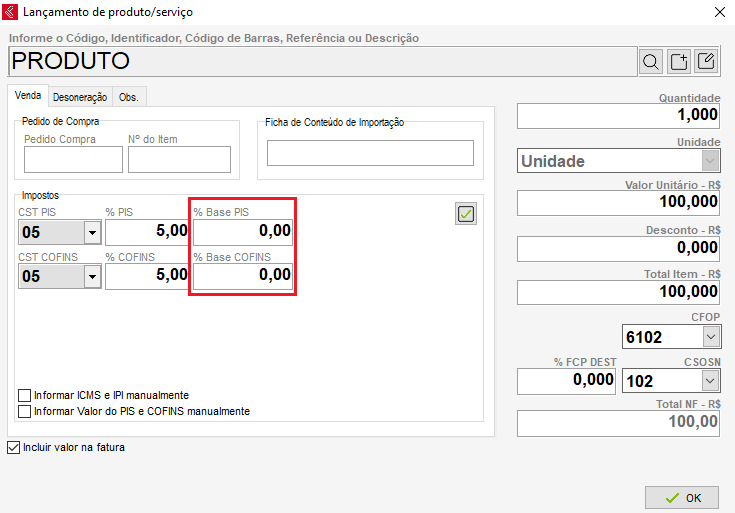Image resolution: width=735 pixels, height=513 pixels.
Task: Click the % Base PIS field
Action: 243,232
